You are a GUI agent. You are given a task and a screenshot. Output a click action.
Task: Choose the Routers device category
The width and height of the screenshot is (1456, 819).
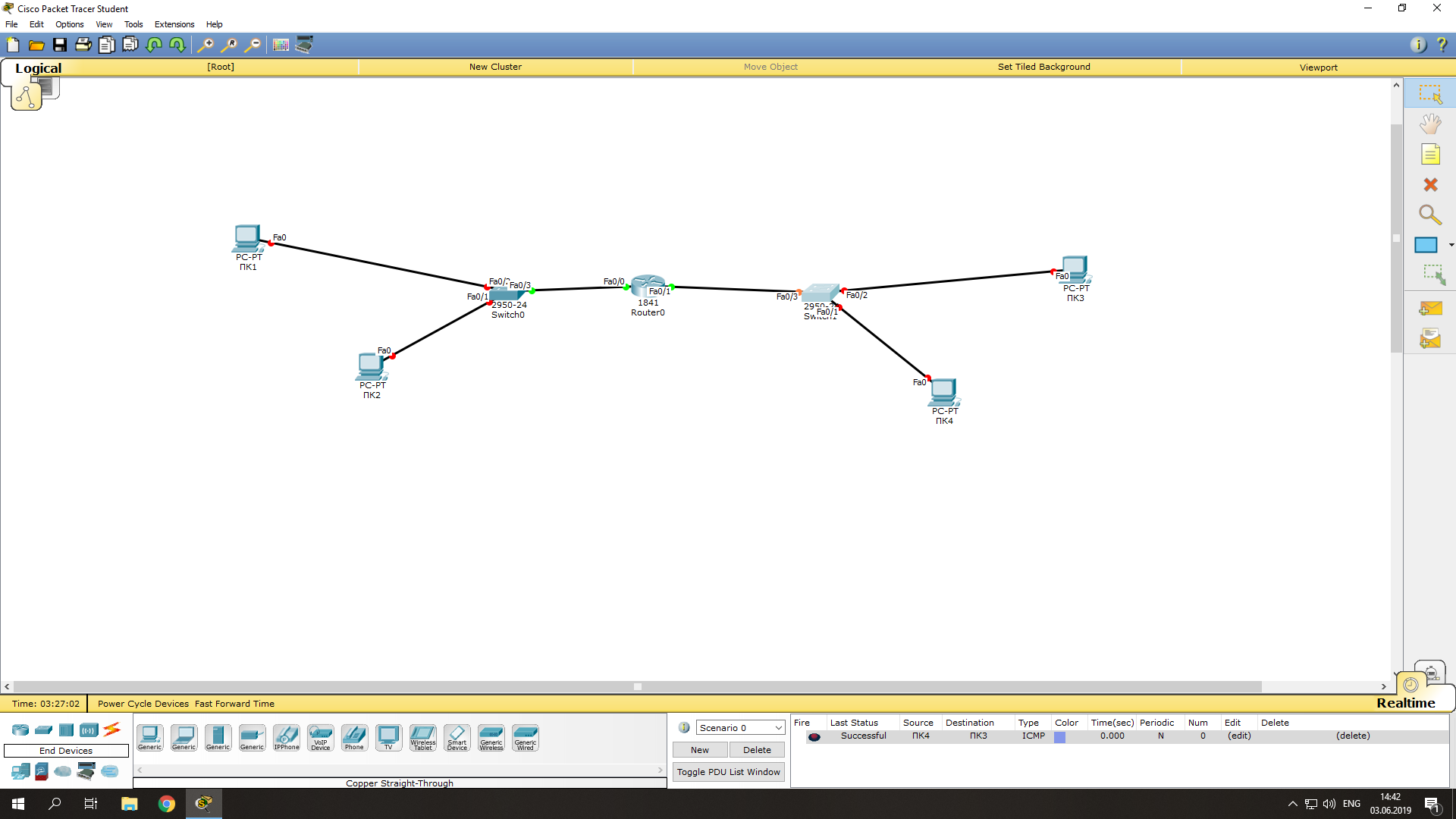[x=20, y=730]
